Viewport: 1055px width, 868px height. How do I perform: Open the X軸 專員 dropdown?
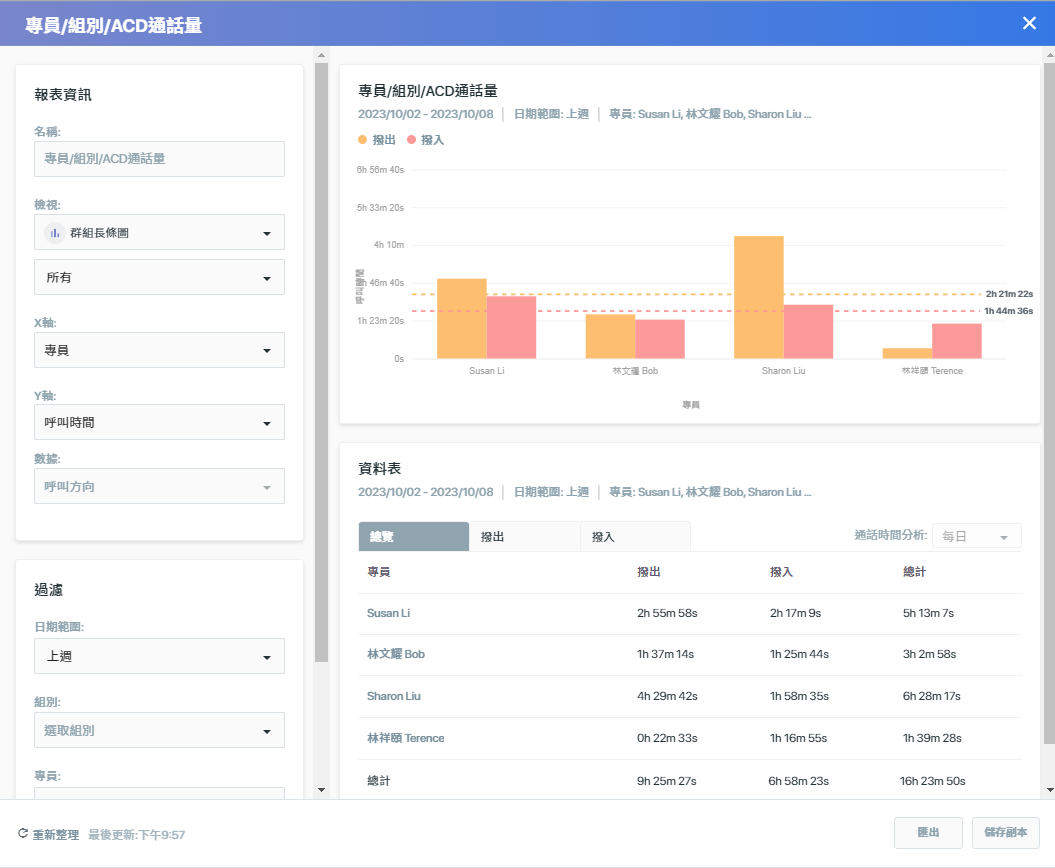click(159, 350)
